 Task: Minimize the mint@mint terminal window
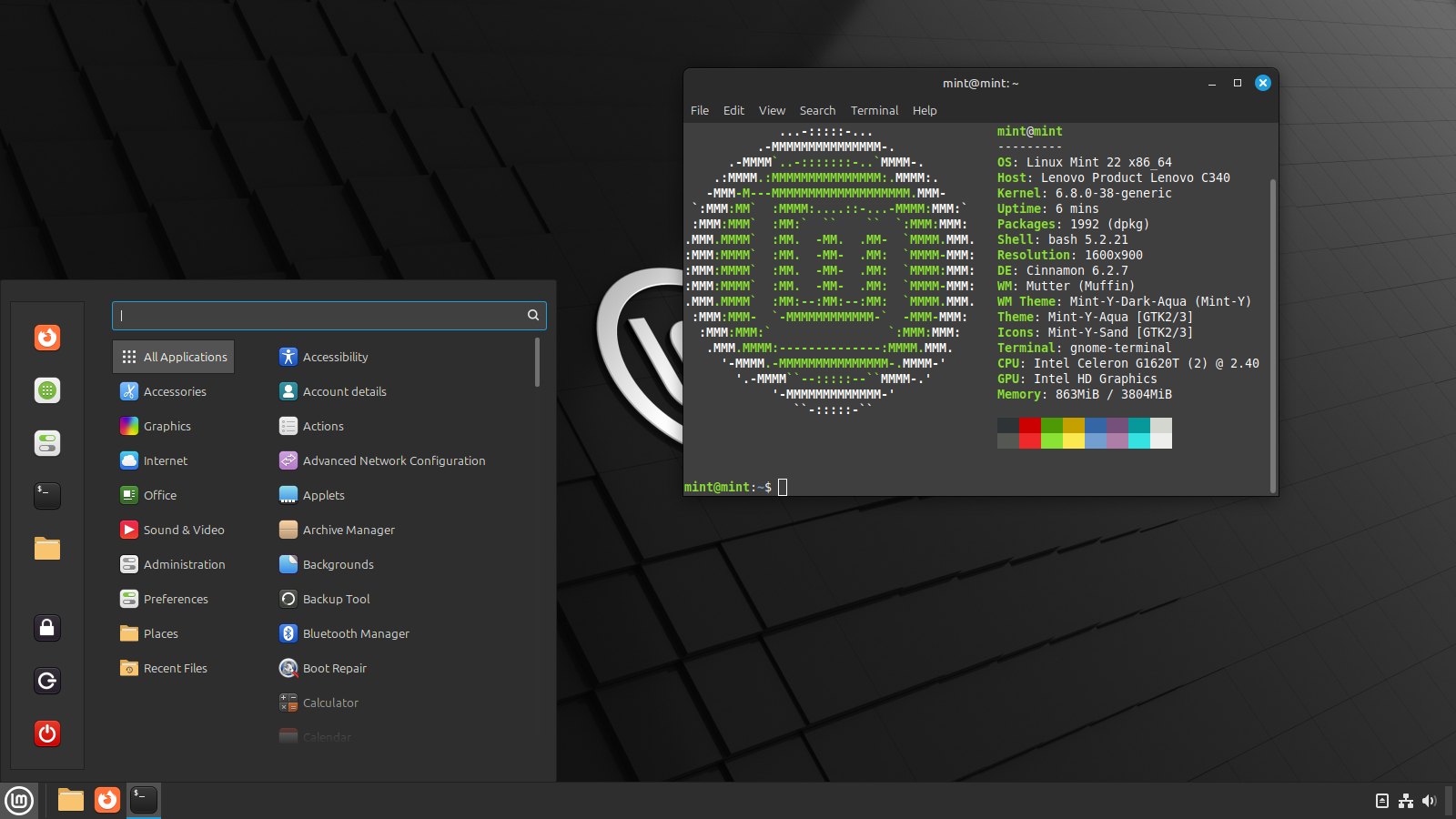point(1212,83)
